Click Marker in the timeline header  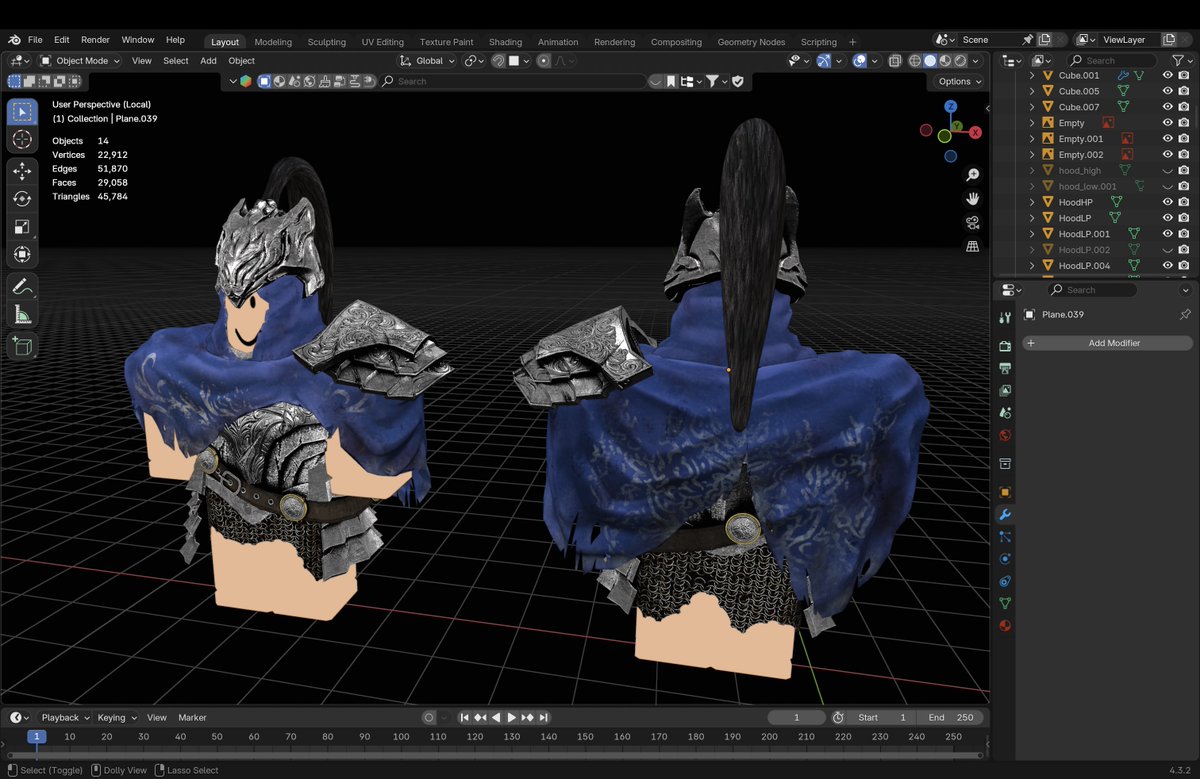tap(192, 717)
